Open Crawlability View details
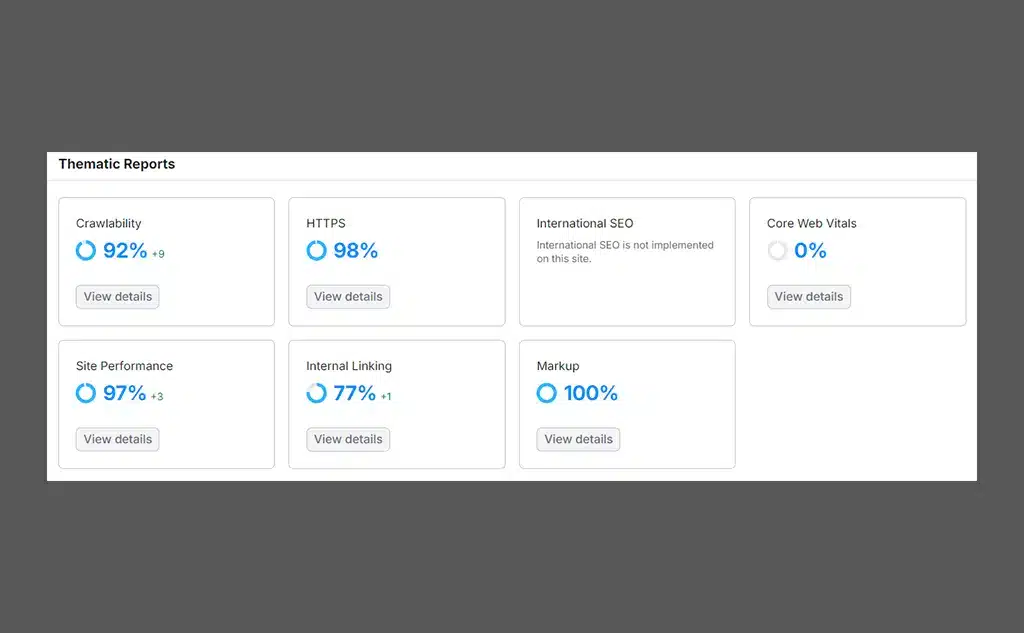The height and width of the screenshot is (633, 1024). (x=118, y=297)
